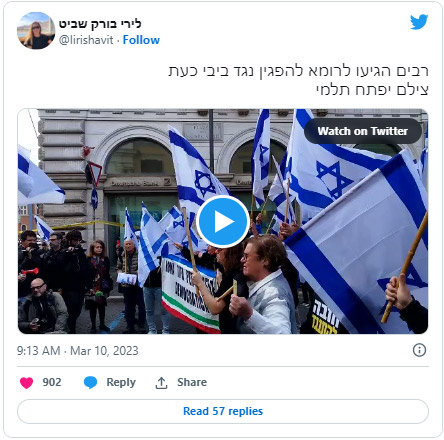Like the tweet with the heart icon
444x440 pixels.
(27, 382)
